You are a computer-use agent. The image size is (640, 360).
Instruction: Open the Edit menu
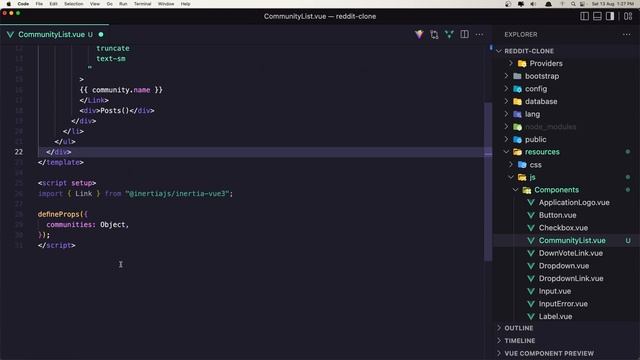tap(53, 4)
